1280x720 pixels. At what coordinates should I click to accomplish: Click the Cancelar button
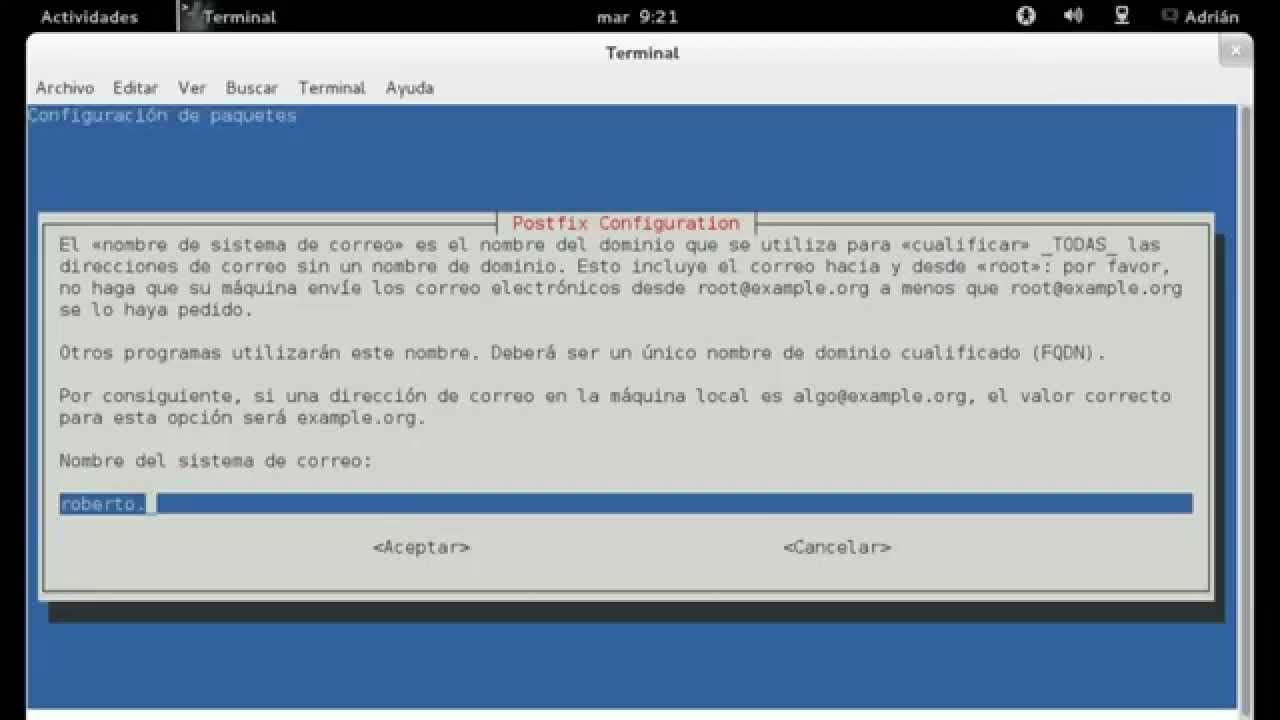click(x=837, y=547)
